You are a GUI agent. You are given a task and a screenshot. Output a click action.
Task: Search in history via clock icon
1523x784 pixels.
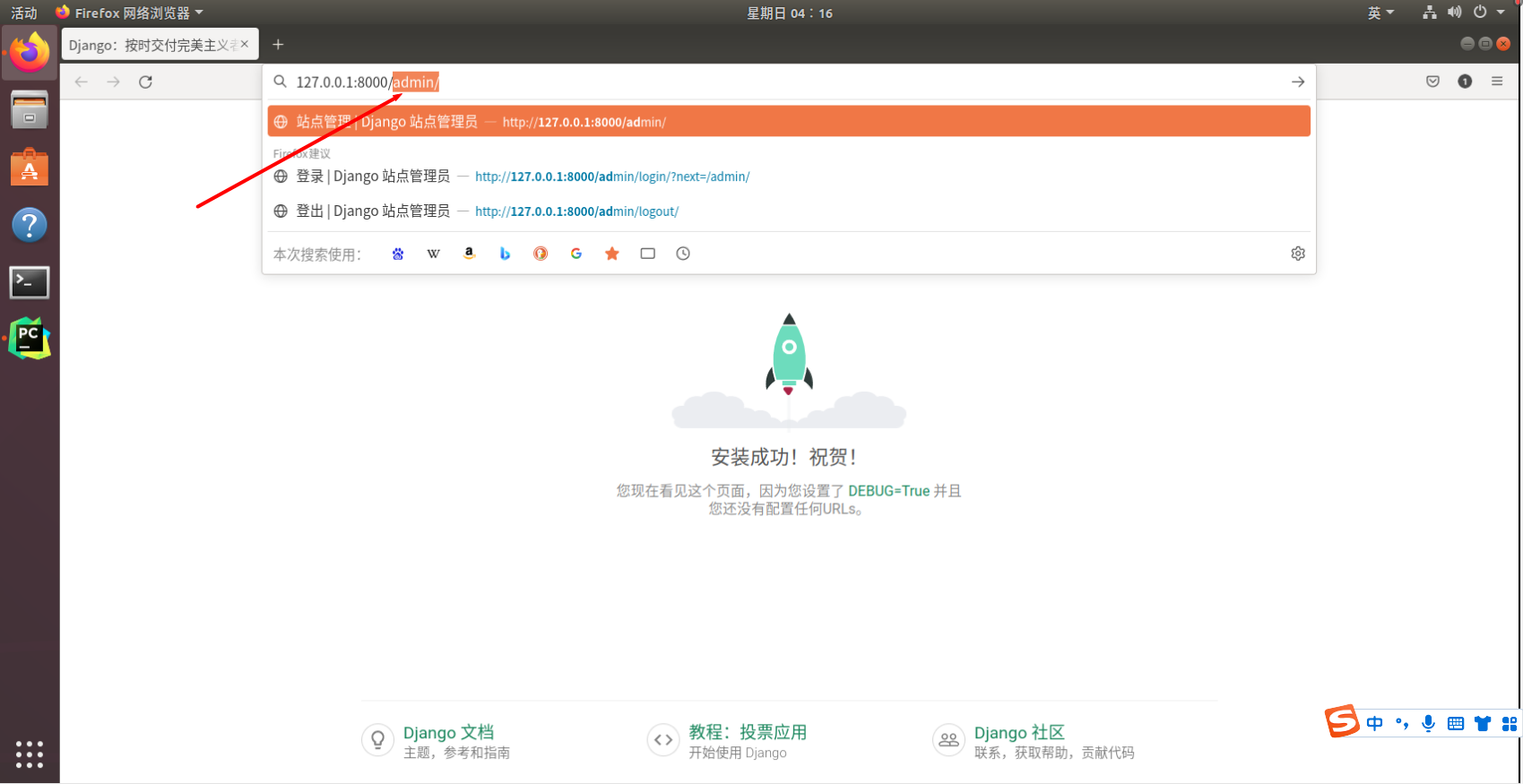683,254
